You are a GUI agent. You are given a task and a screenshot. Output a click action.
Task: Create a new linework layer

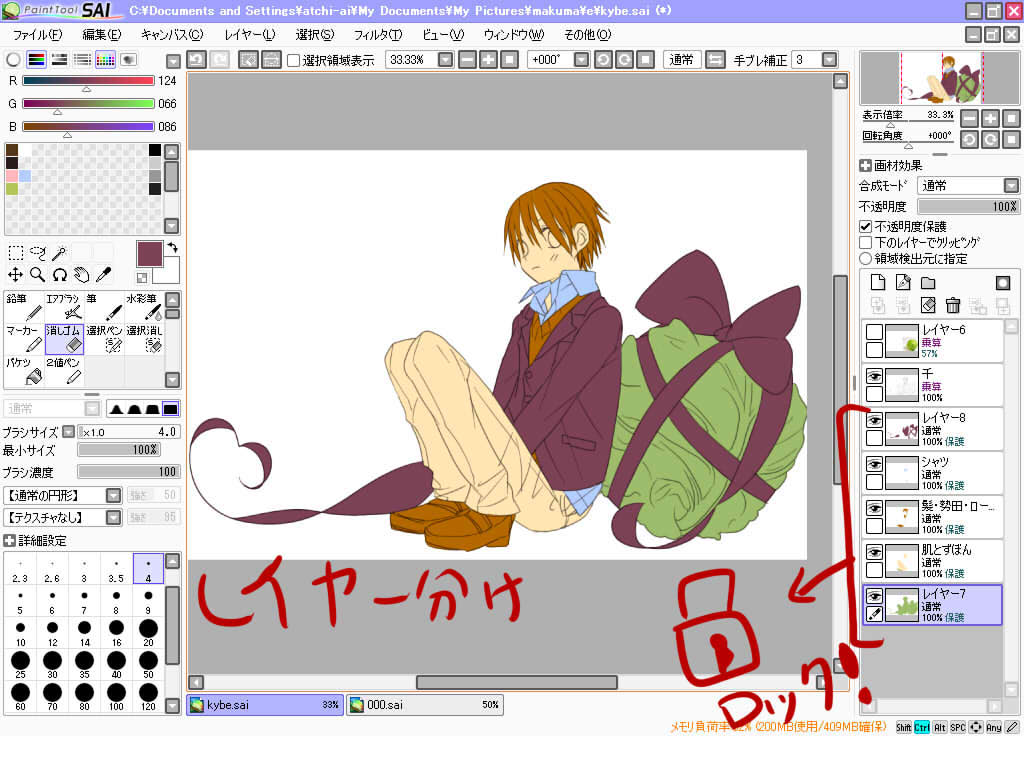(903, 282)
